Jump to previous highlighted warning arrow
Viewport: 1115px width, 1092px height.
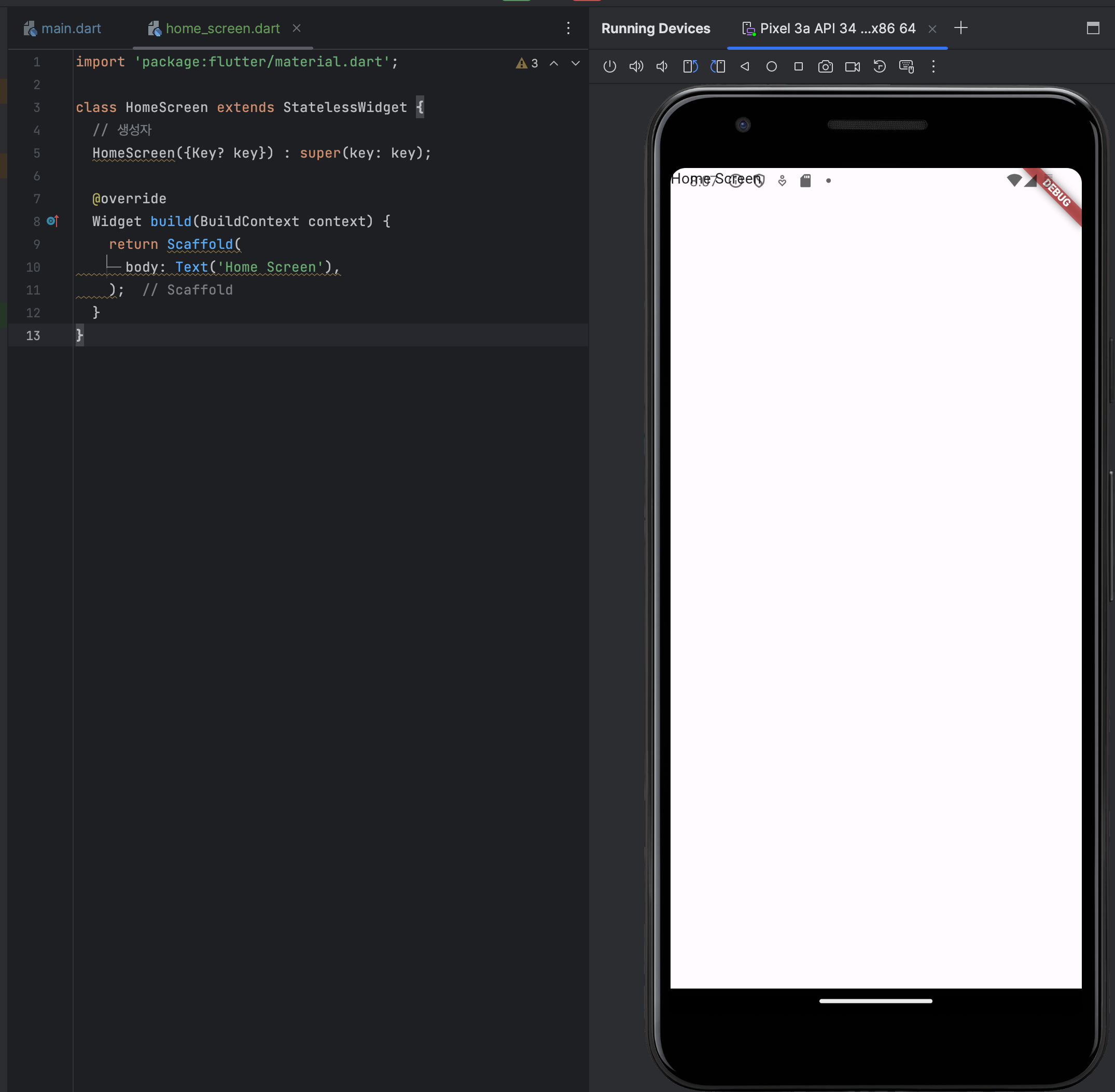click(553, 63)
